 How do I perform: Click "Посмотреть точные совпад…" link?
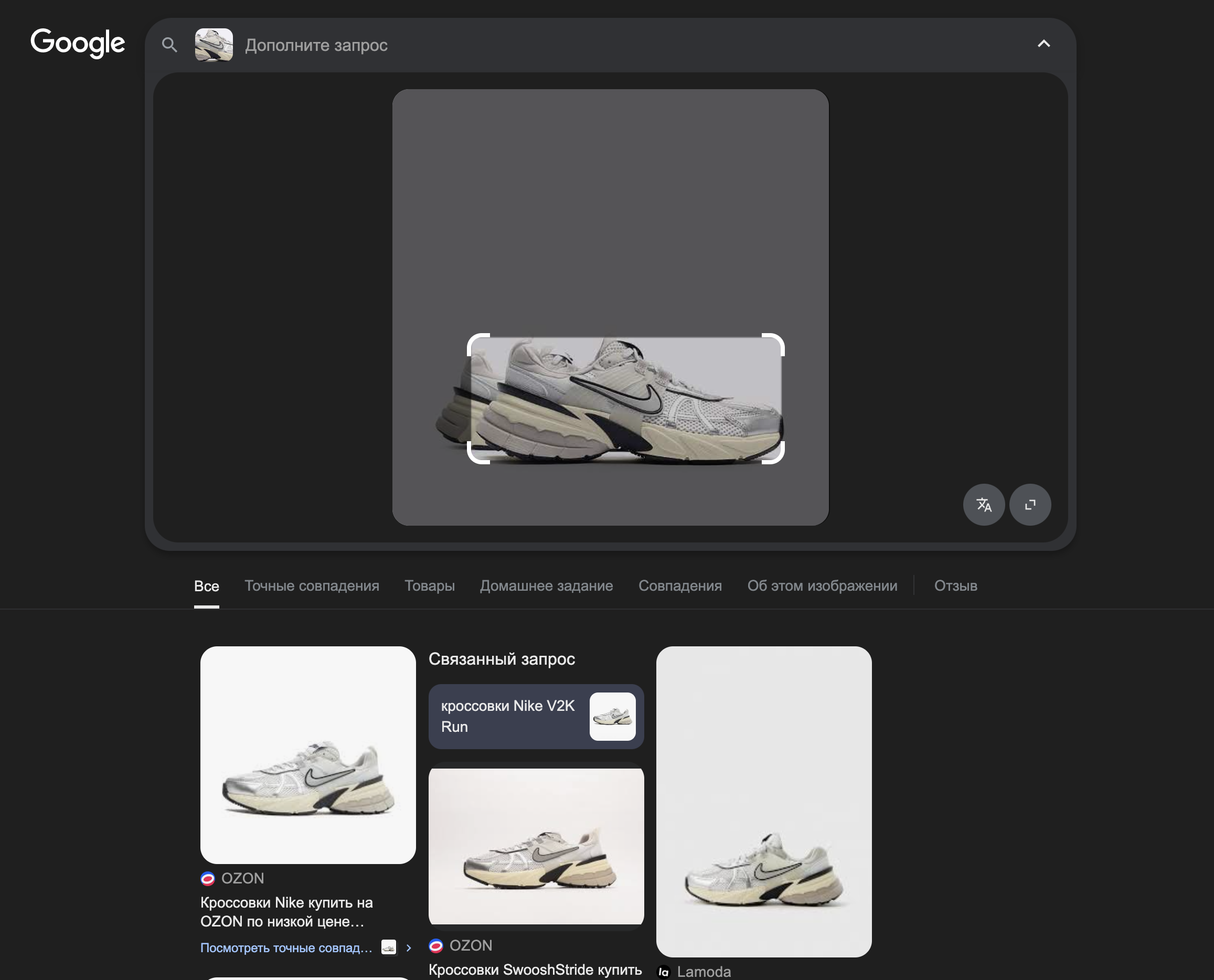point(286,948)
